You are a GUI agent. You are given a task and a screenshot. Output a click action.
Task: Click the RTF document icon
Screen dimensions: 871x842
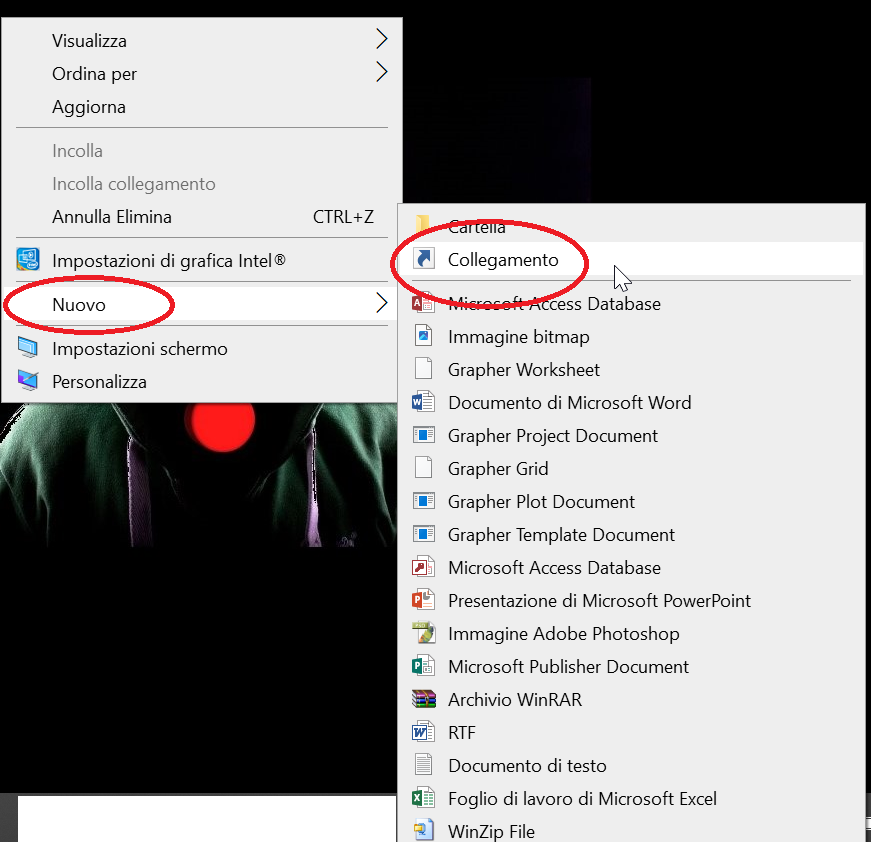coord(423,731)
